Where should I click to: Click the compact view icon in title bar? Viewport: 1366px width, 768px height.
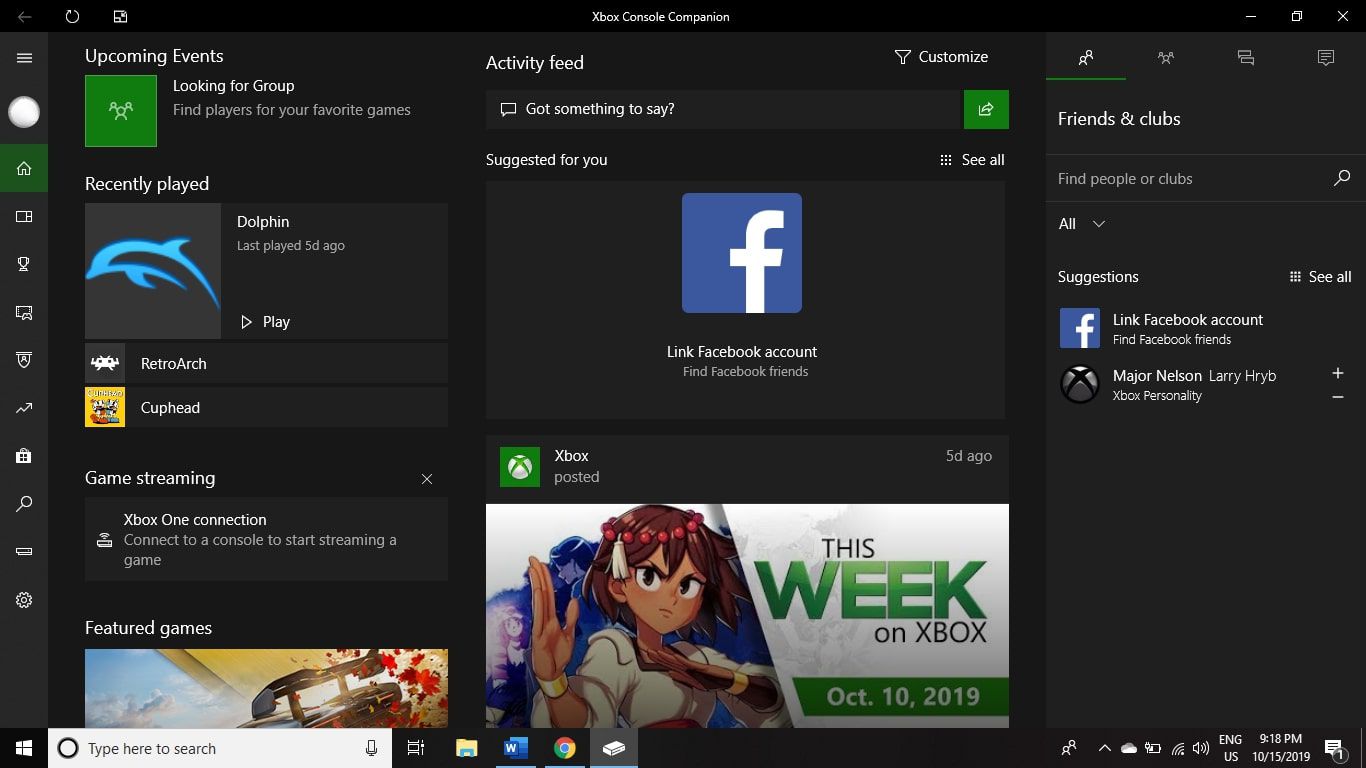(120, 16)
